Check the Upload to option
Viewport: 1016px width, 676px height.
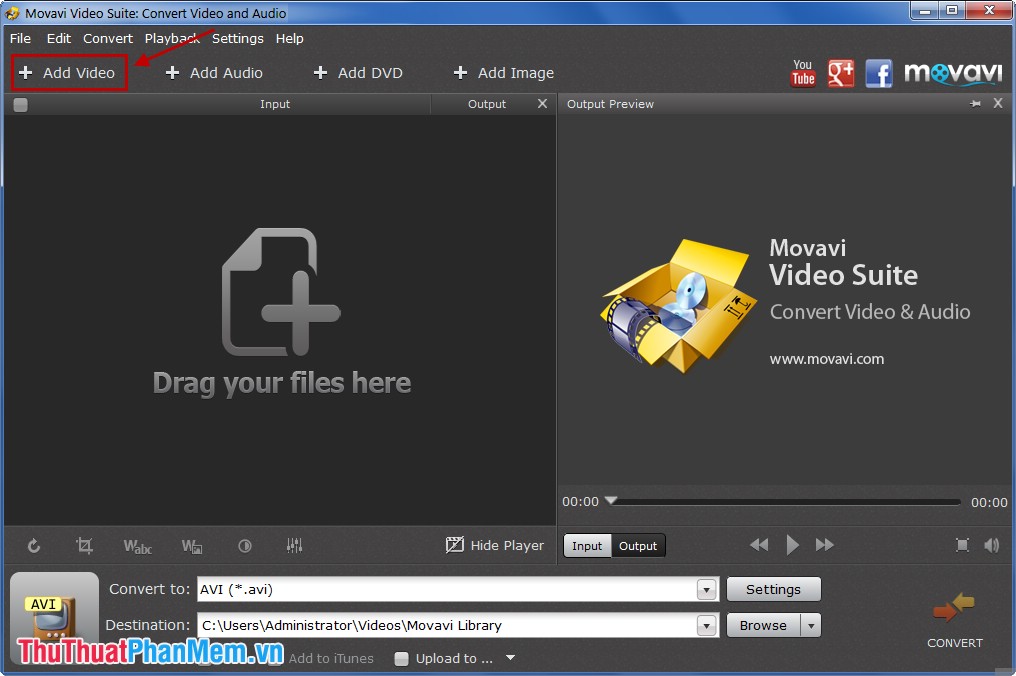pyautogui.click(x=402, y=658)
